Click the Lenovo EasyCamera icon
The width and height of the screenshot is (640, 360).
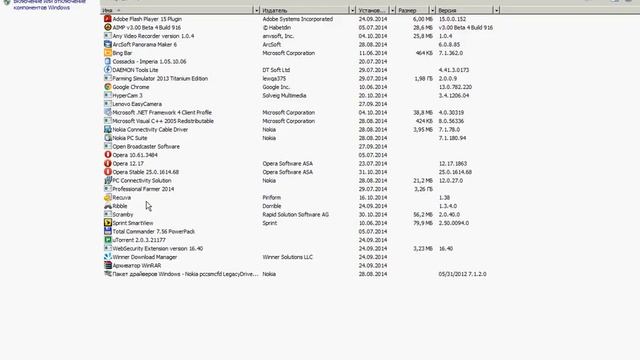pos(108,104)
